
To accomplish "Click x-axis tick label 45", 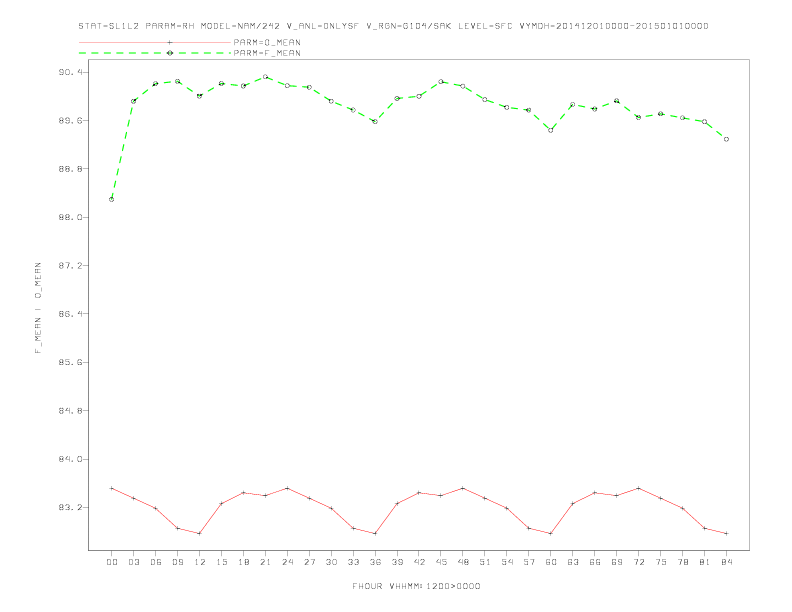I will point(441,562).
